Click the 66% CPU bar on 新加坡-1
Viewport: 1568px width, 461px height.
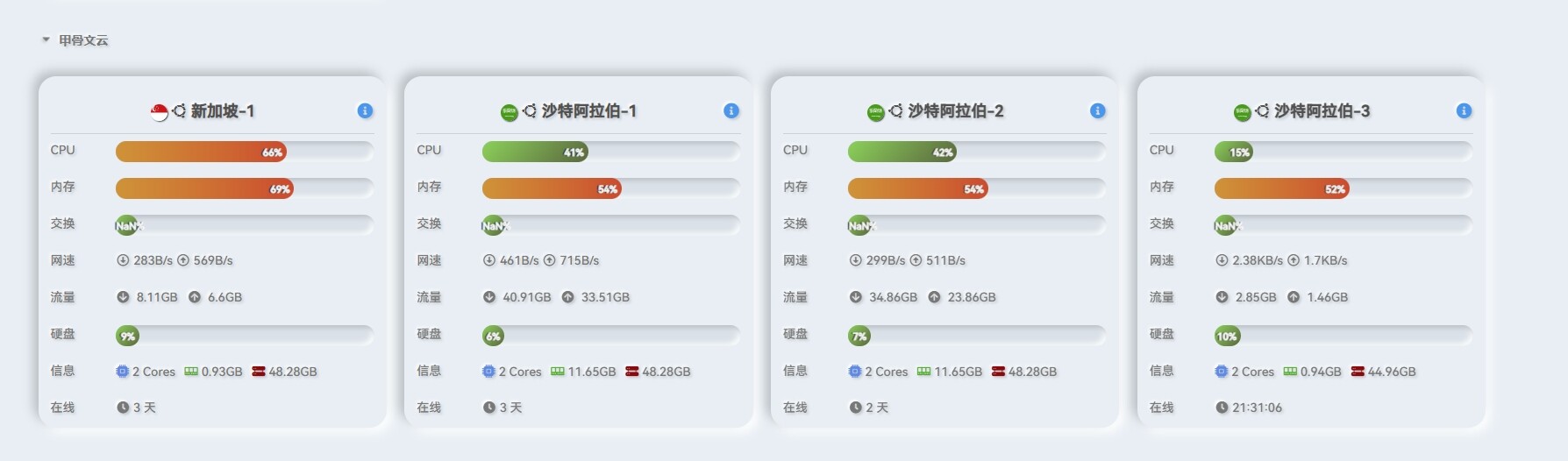(x=201, y=152)
